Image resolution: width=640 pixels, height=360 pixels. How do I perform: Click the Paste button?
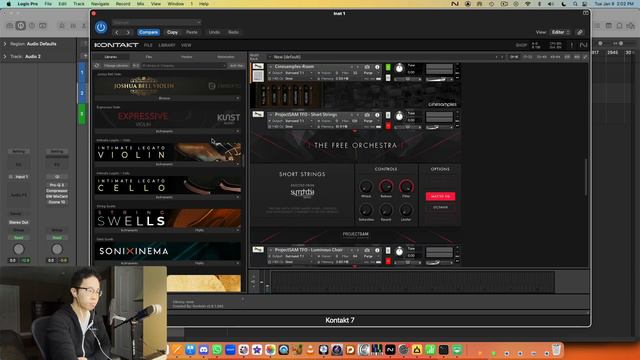click(x=191, y=32)
